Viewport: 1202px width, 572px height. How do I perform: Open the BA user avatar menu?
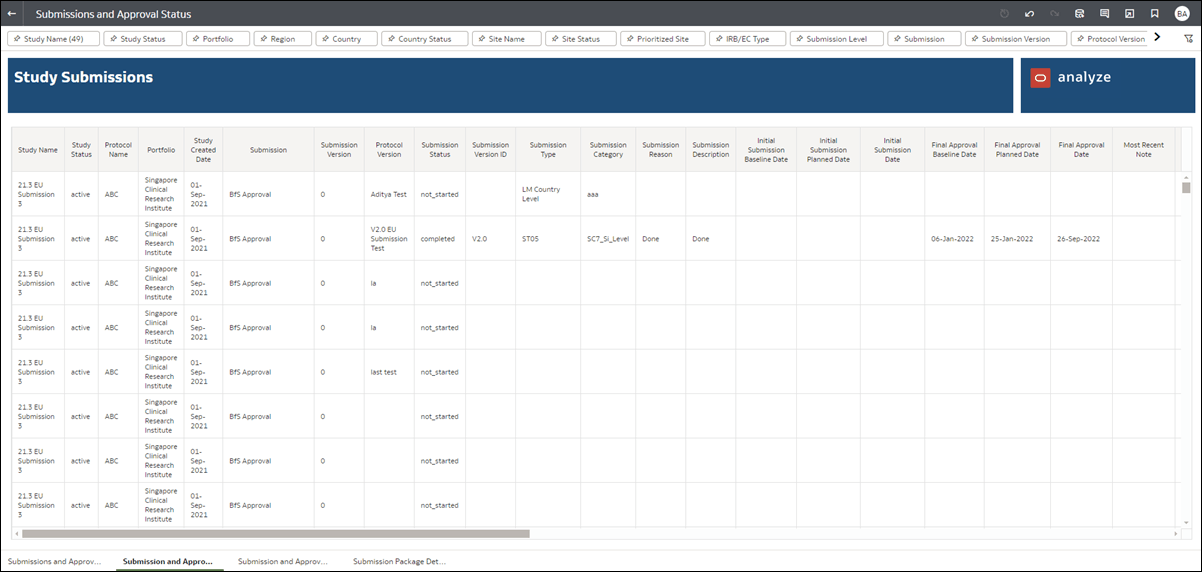click(1182, 14)
